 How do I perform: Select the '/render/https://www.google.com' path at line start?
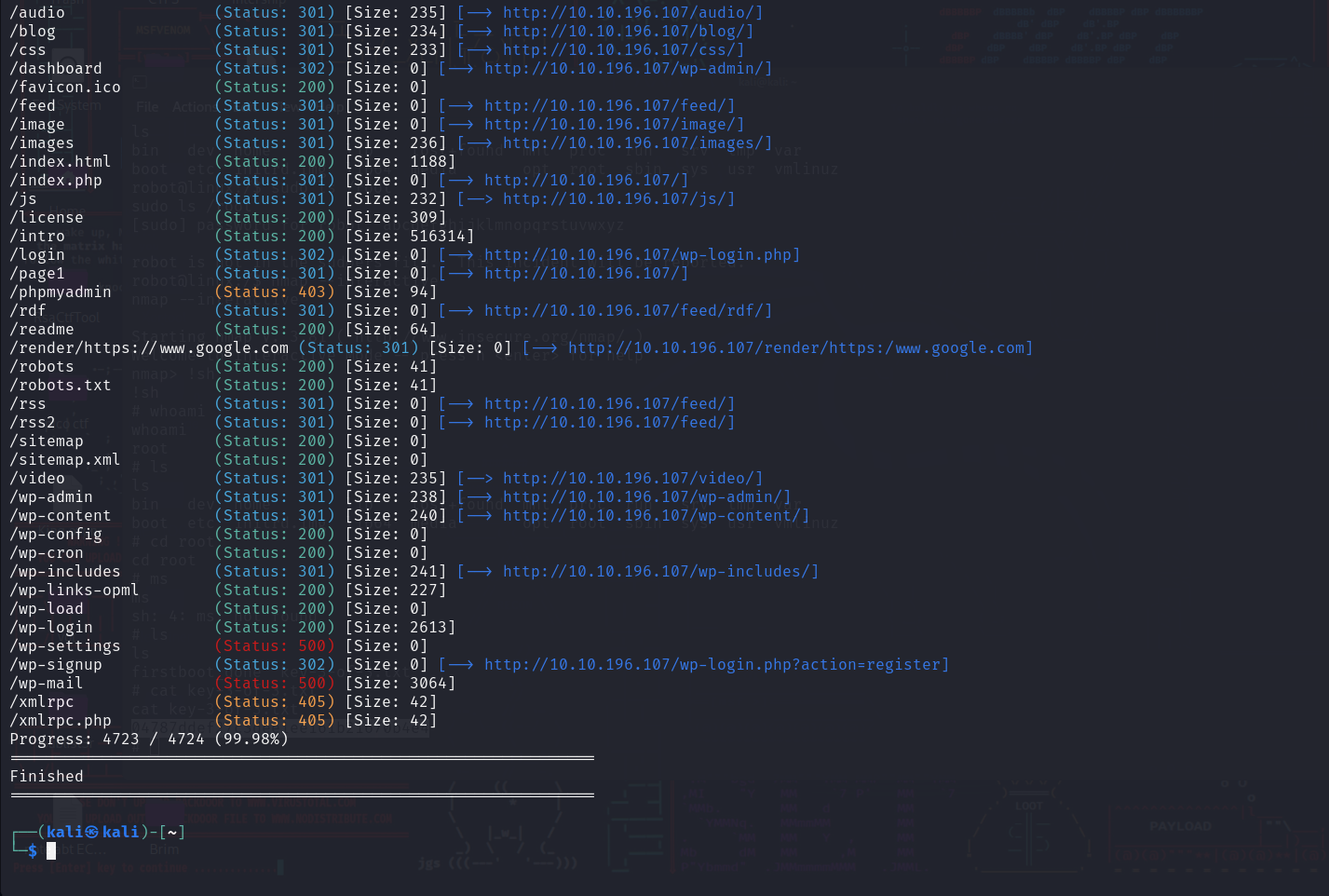pyautogui.click(x=149, y=347)
